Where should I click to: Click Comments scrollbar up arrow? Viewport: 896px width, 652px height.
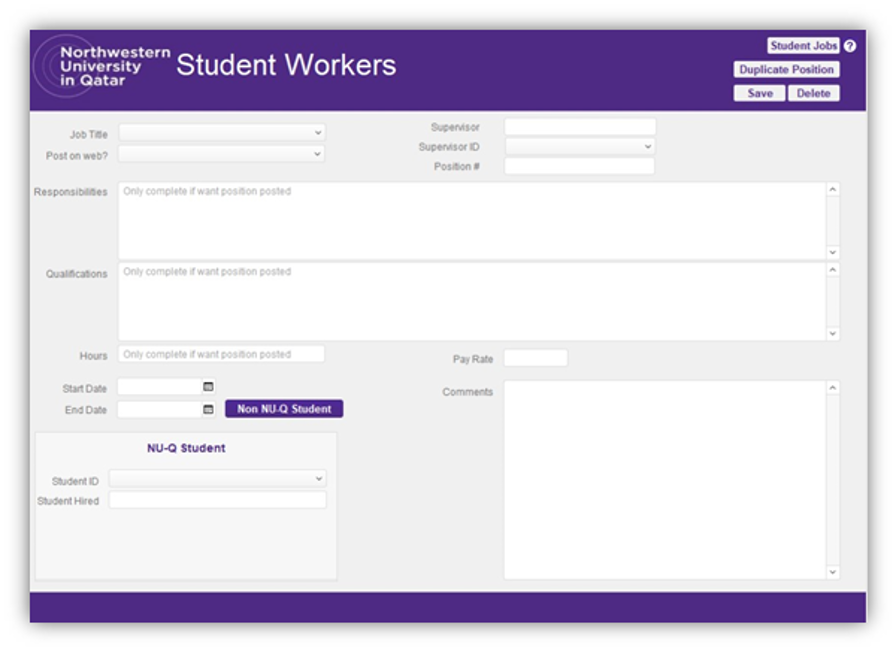pyautogui.click(x=833, y=388)
